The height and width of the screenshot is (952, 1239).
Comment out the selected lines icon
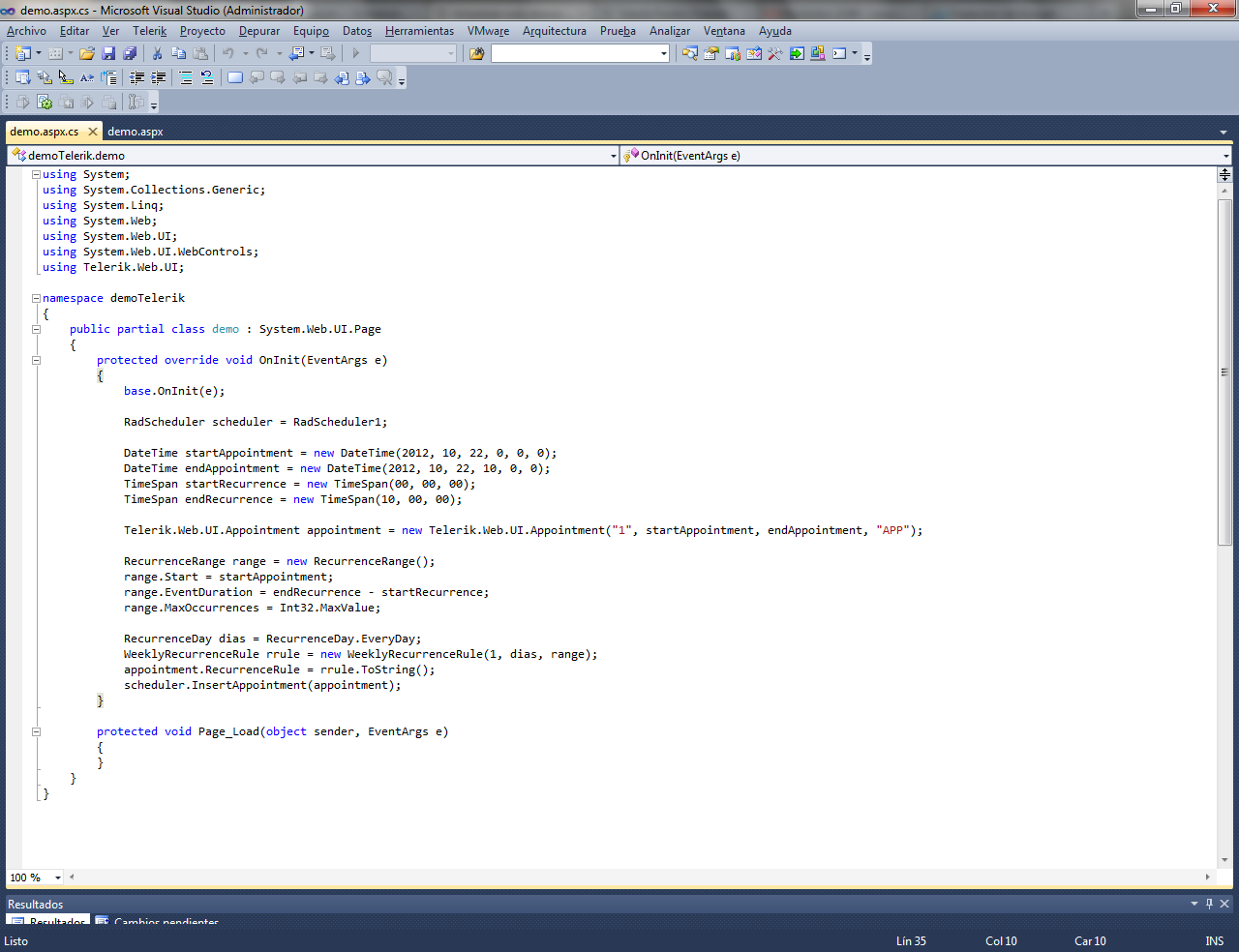click(186, 77)
